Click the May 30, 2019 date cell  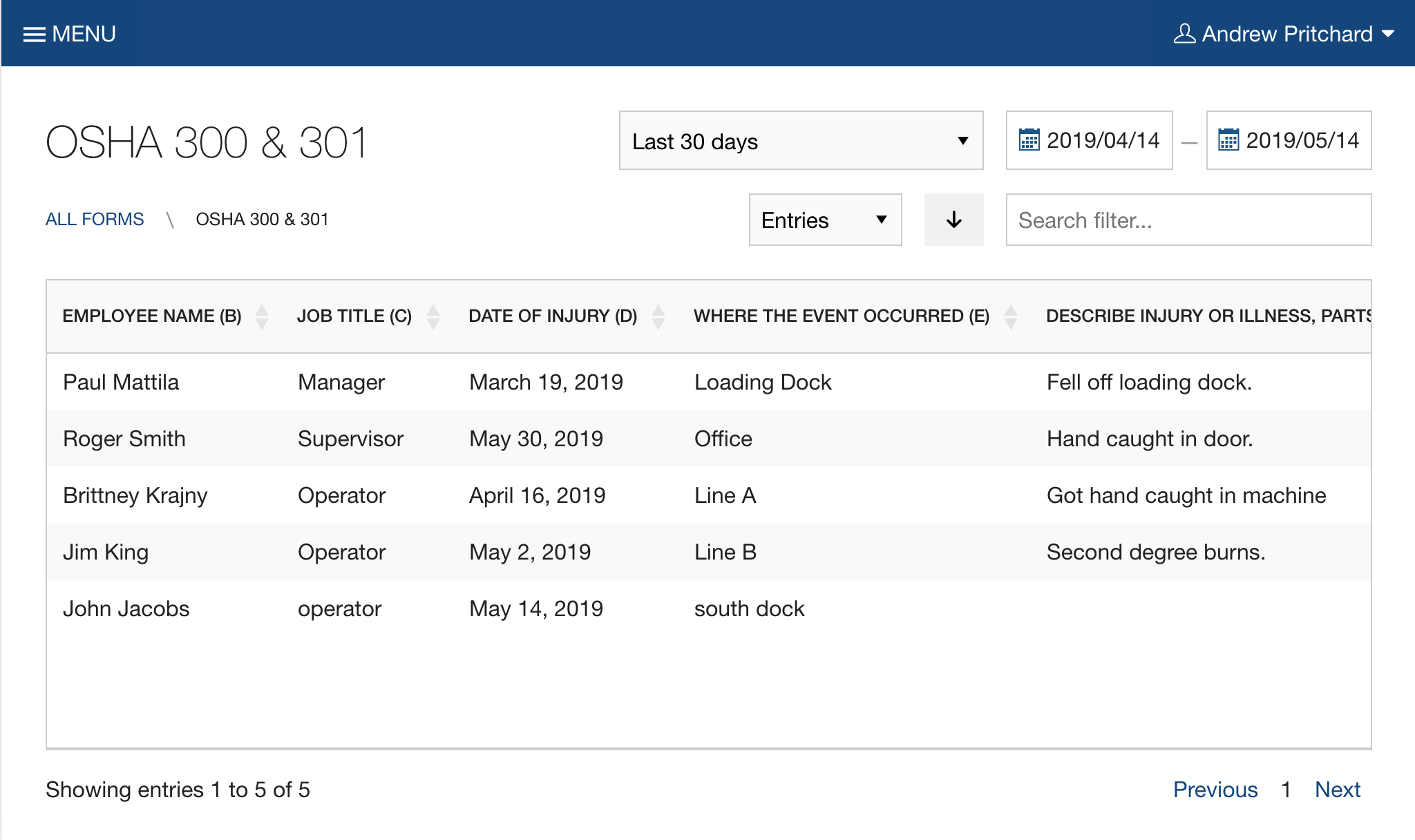536,439
